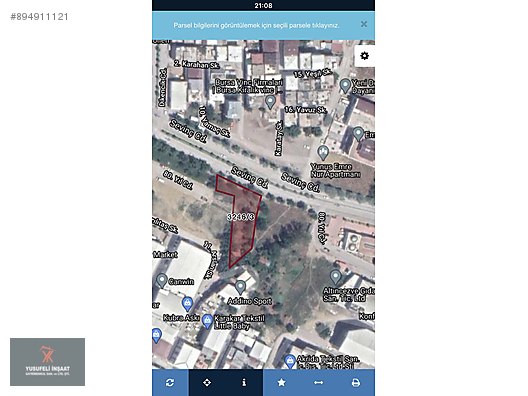This screenshot has height=396, width=528.
Task: Tap the Karakar Tekstil shopping pin
Action: tap(207, 322)
